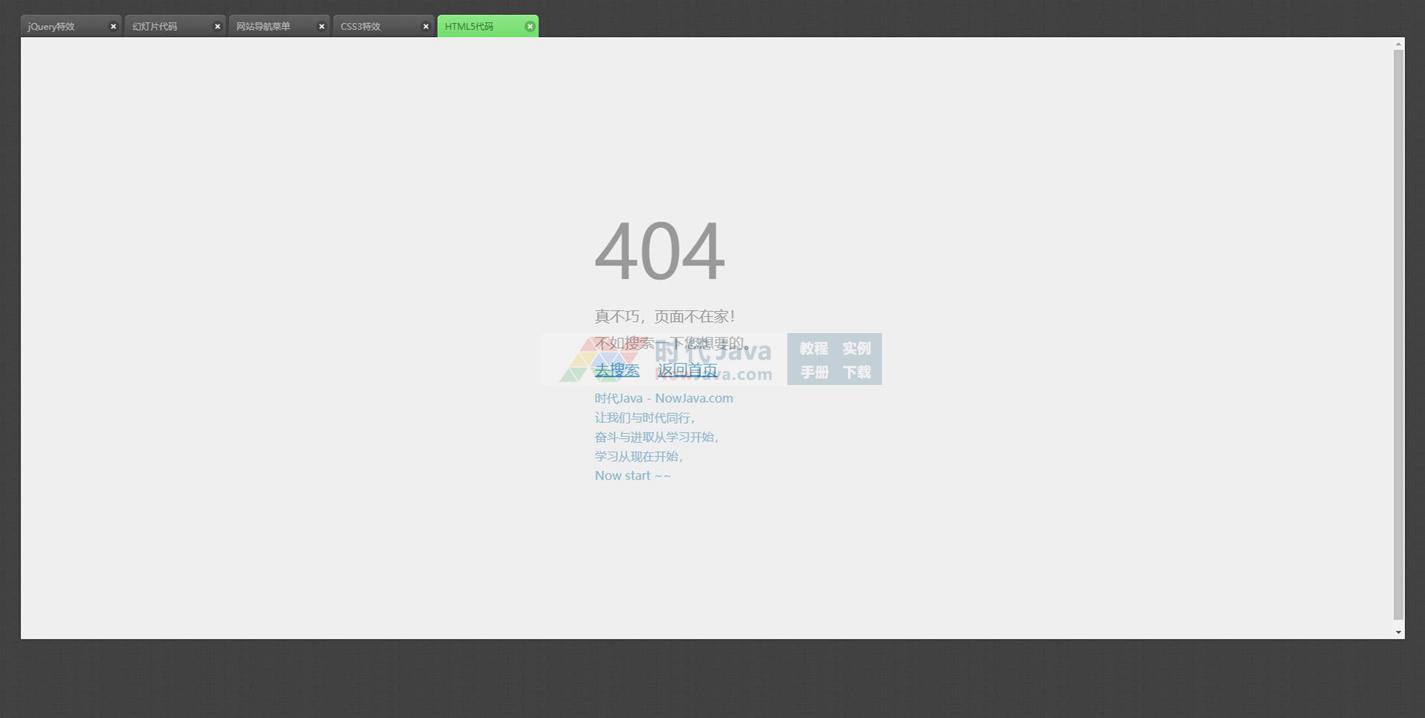This screenshot has width=1425, height=718.
Task: Follow the 去搜索 link
Action: point(617,370)
